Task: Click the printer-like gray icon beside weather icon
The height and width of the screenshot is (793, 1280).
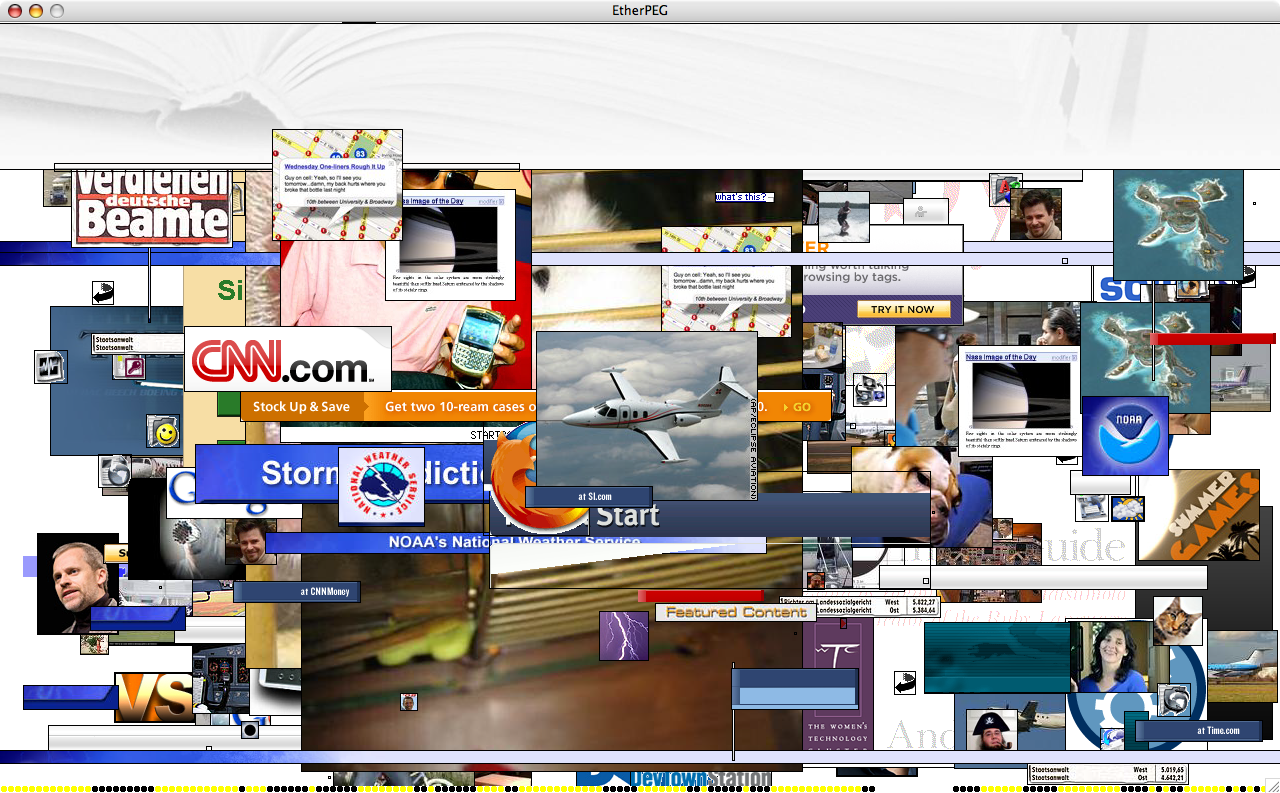Action: (x=1091, y=508)
